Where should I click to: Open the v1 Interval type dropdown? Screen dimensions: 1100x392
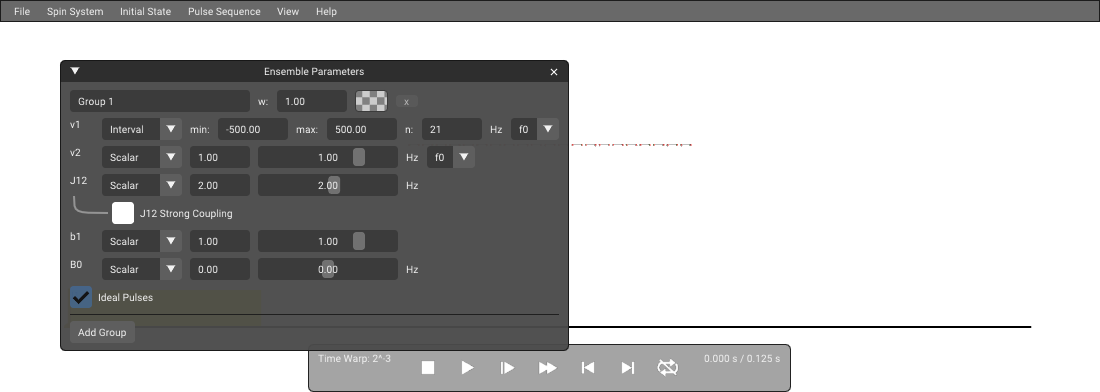[x=142, y=129]
